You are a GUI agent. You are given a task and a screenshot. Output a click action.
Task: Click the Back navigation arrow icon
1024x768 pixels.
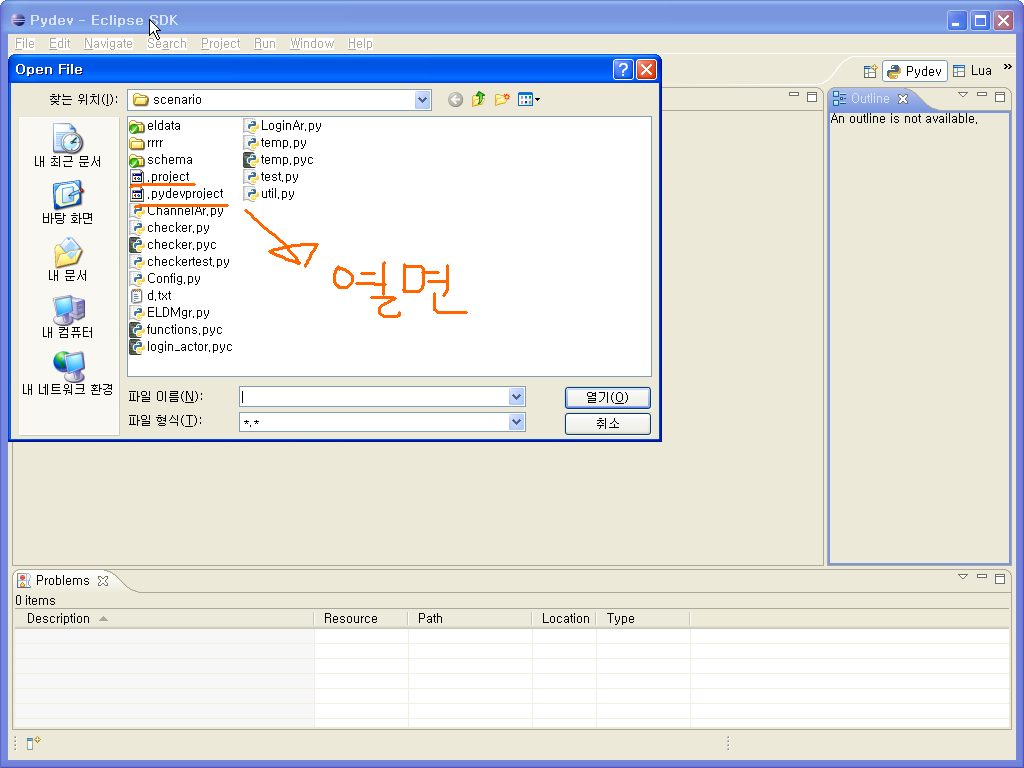pyautogui.click(x=455, y=99)
